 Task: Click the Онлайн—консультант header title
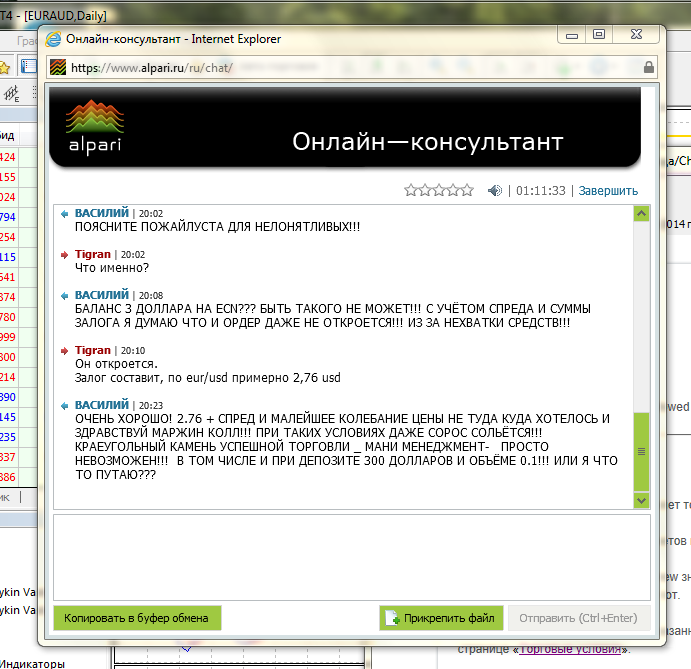click(x=428, y=141)
